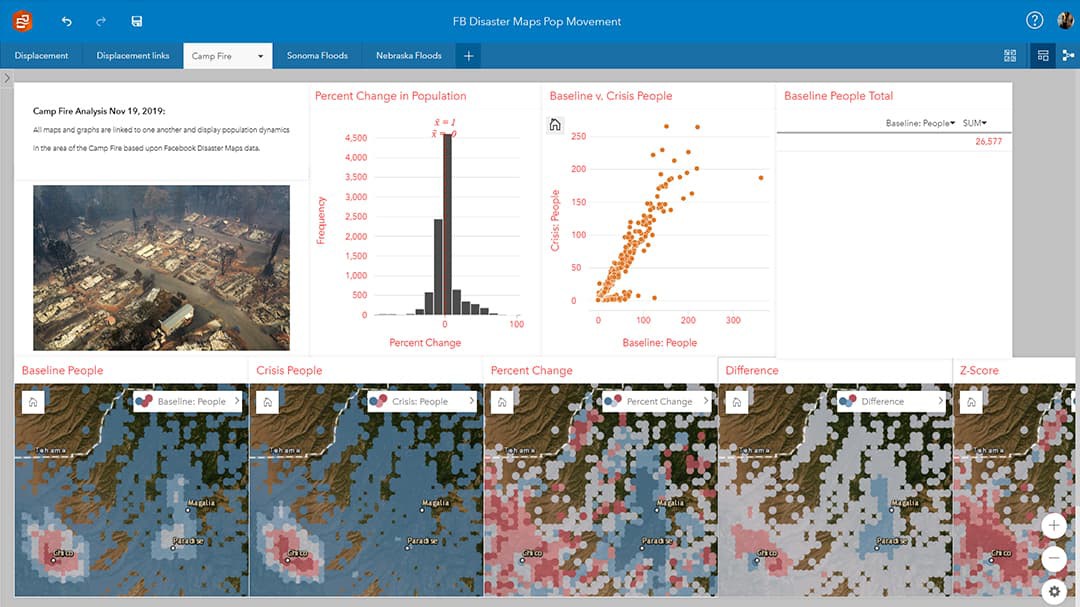Switch to the Displacement tab
This screenshot has width=1080, height=607.
tap(41, 56)
